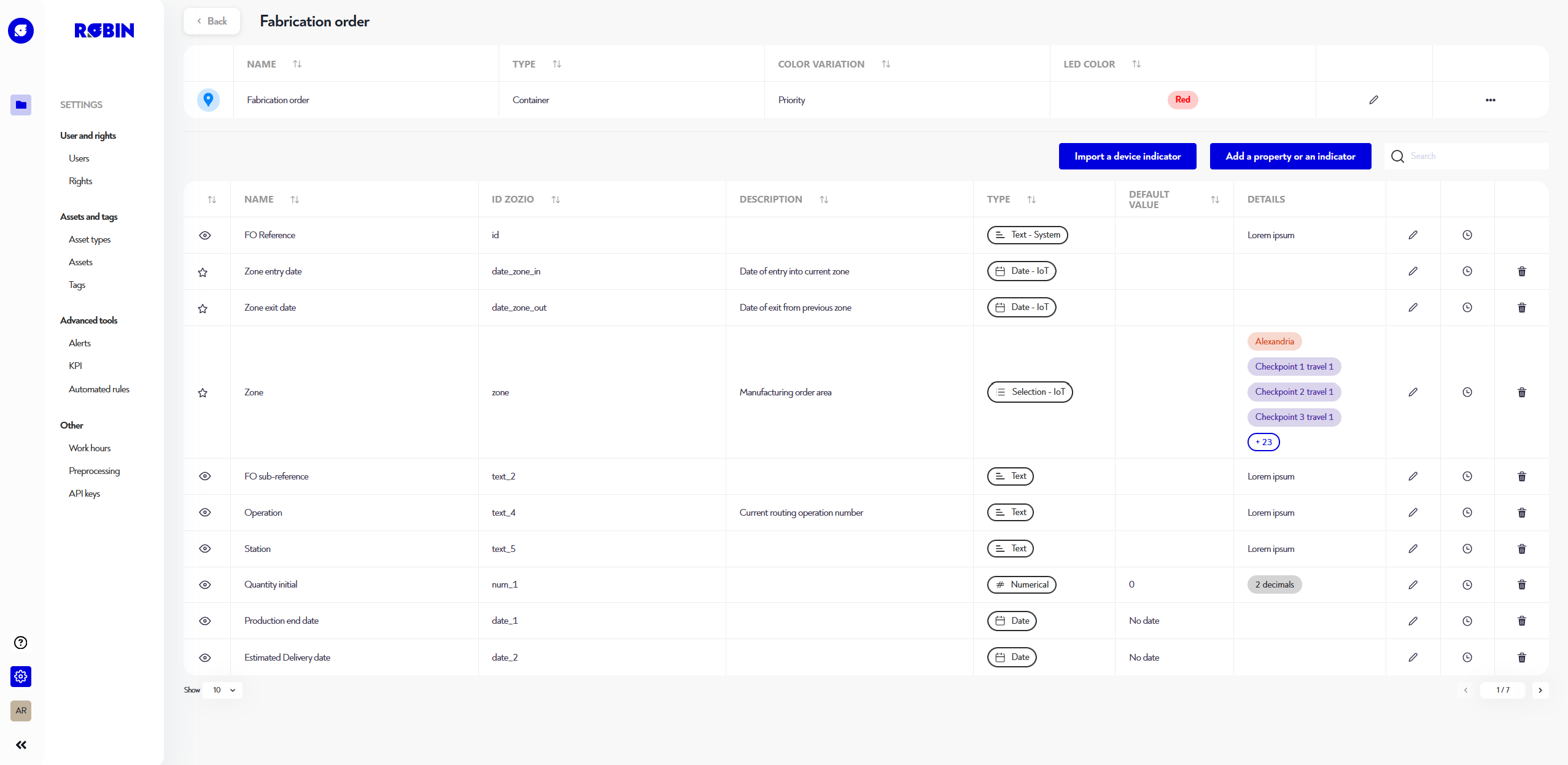
Task: Delete the Production end date property
Action: [x=1522, y=621]
